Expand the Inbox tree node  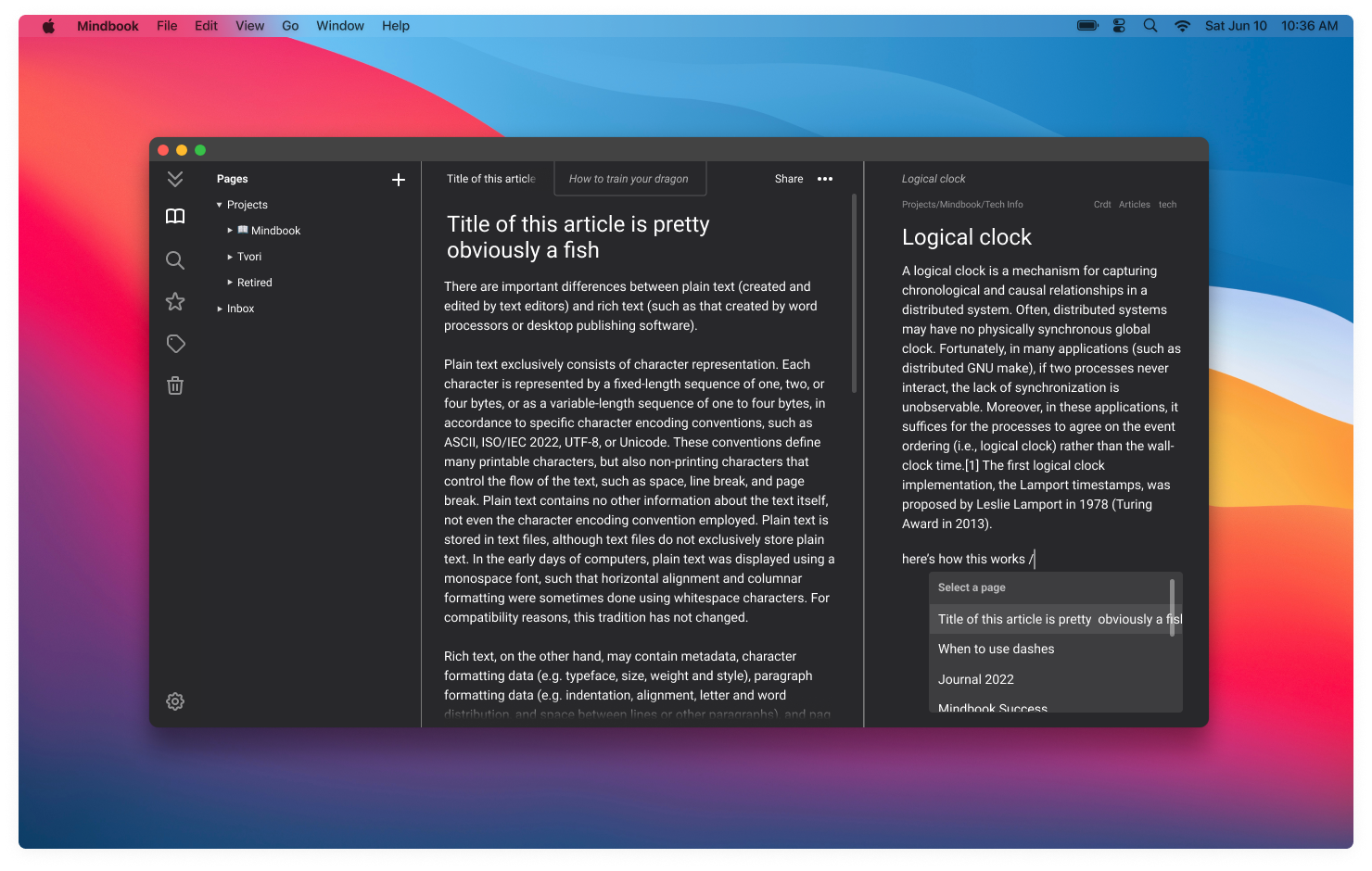(x=220, y=309)
